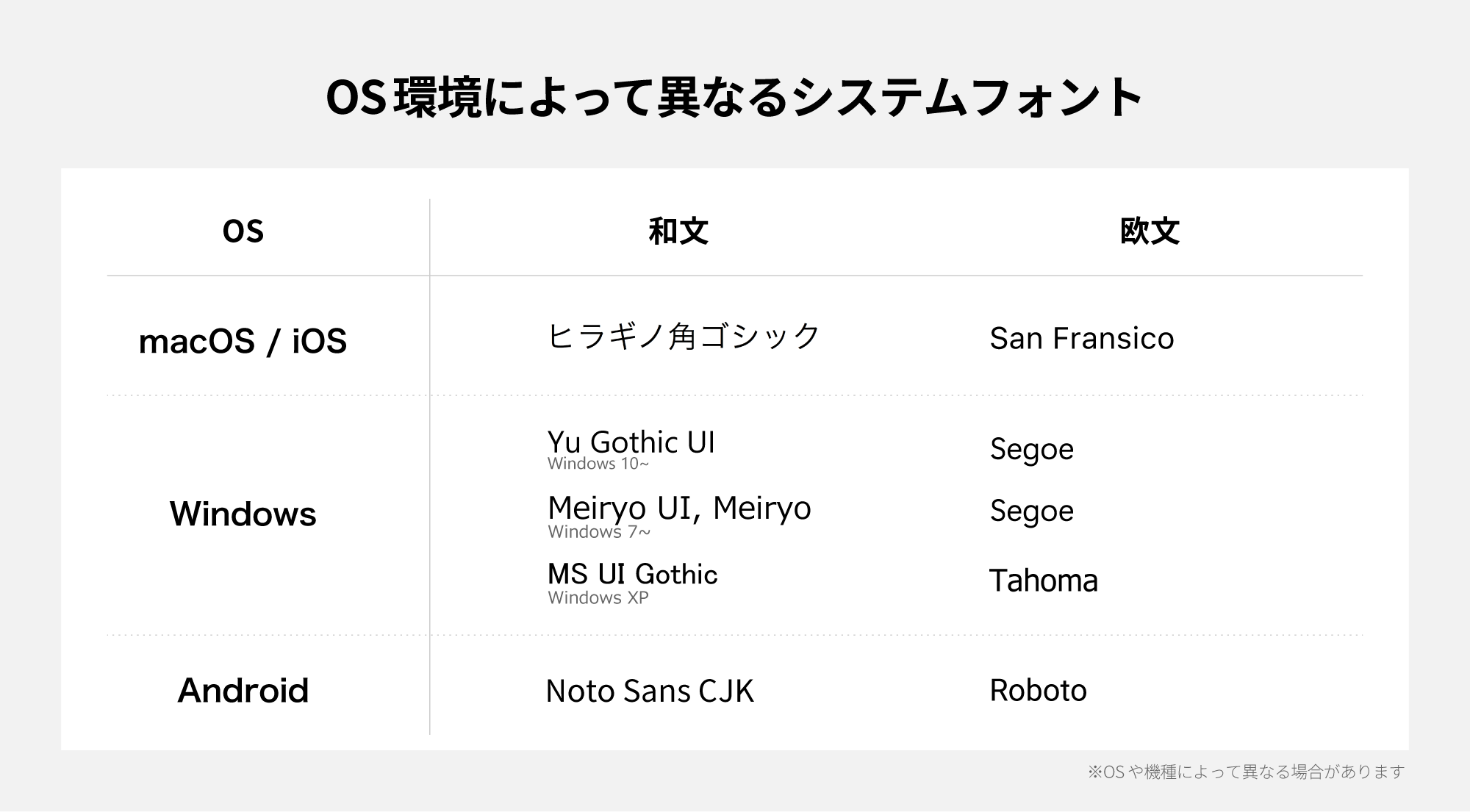Viewport: 1470px width, 812px height.
Task: Select the 和文 column header
Action: (678, 231)
